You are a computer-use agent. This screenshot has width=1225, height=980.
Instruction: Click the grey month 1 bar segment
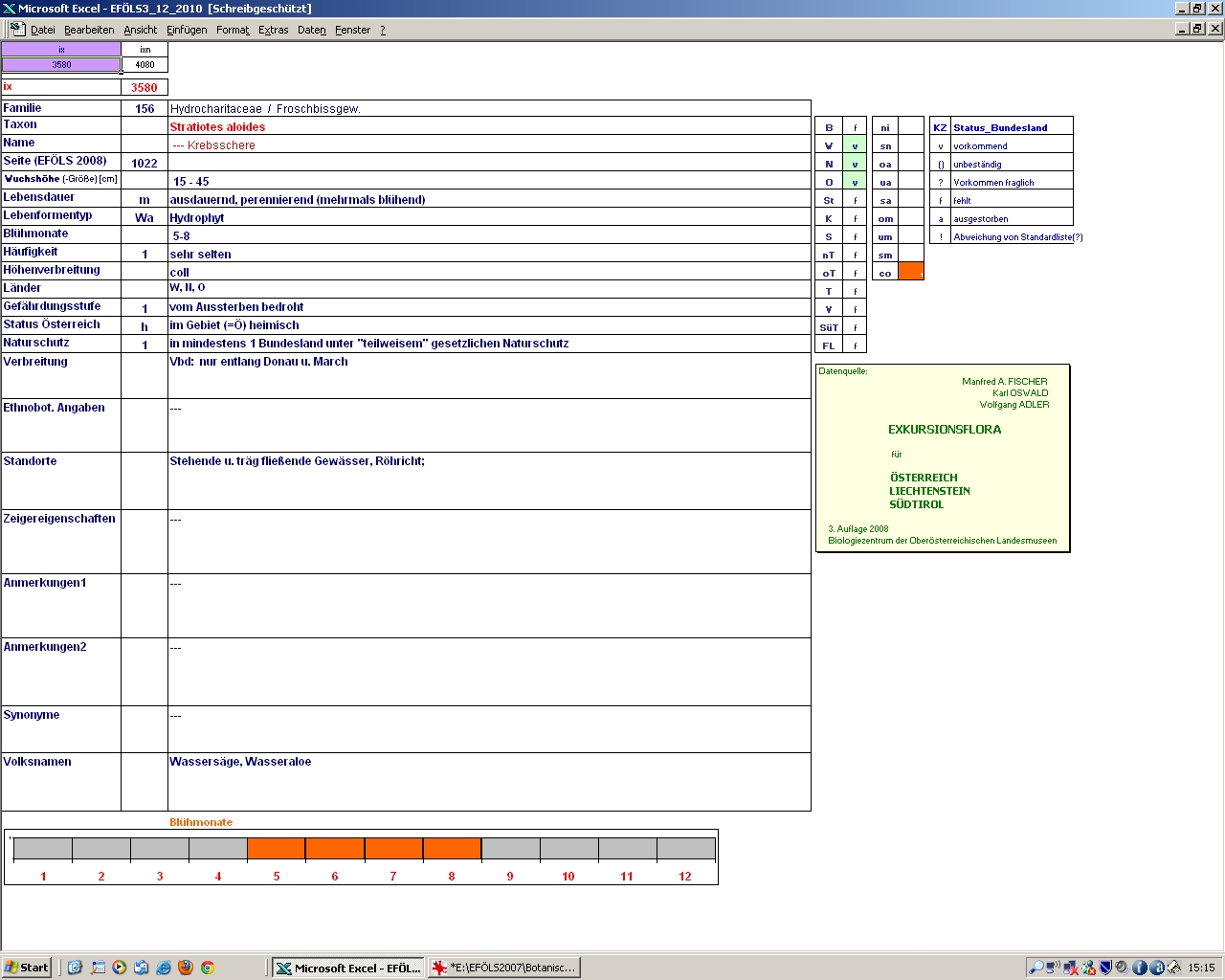tap(43, 848)
